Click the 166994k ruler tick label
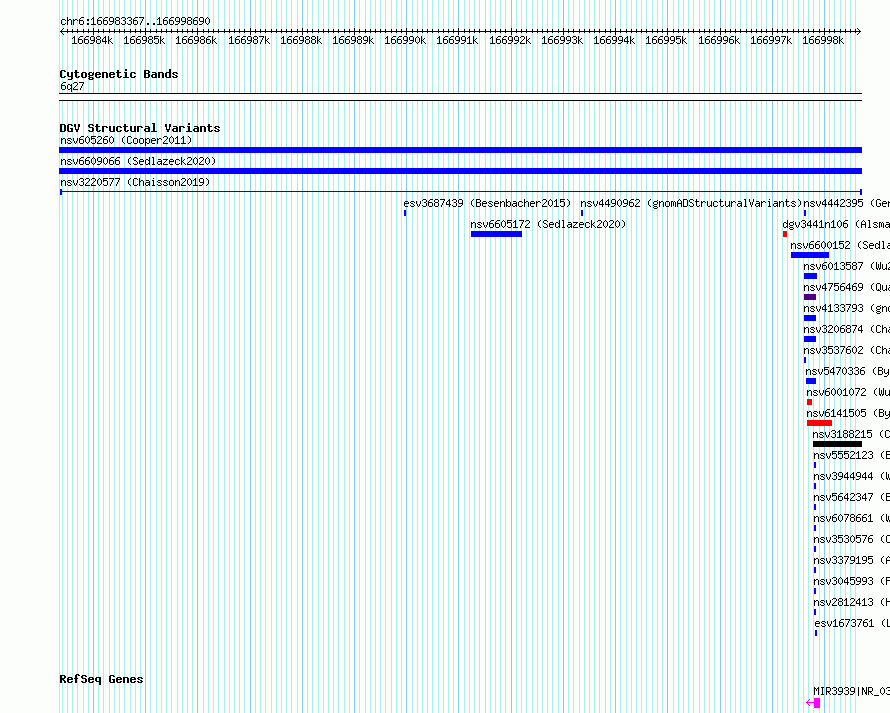890x713 pixels. [x=614, y=40]
